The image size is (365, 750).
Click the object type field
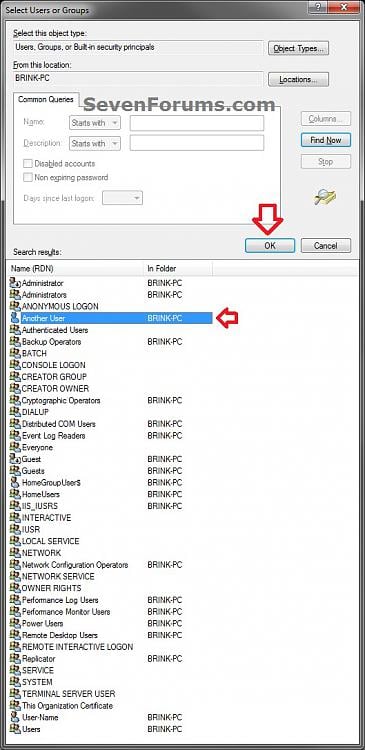coord(138,47)
